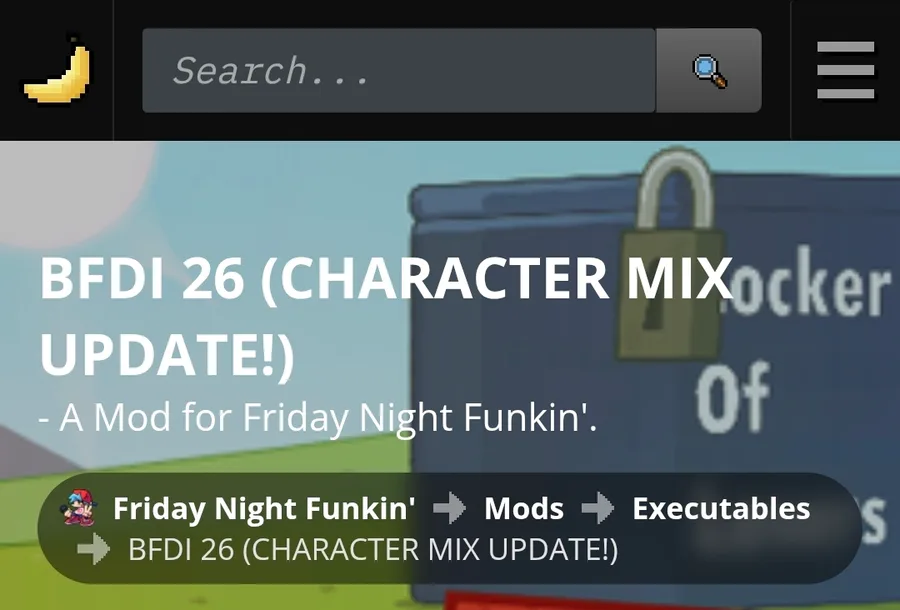Click the 'locker Of' text on banner

coord(792,339)
